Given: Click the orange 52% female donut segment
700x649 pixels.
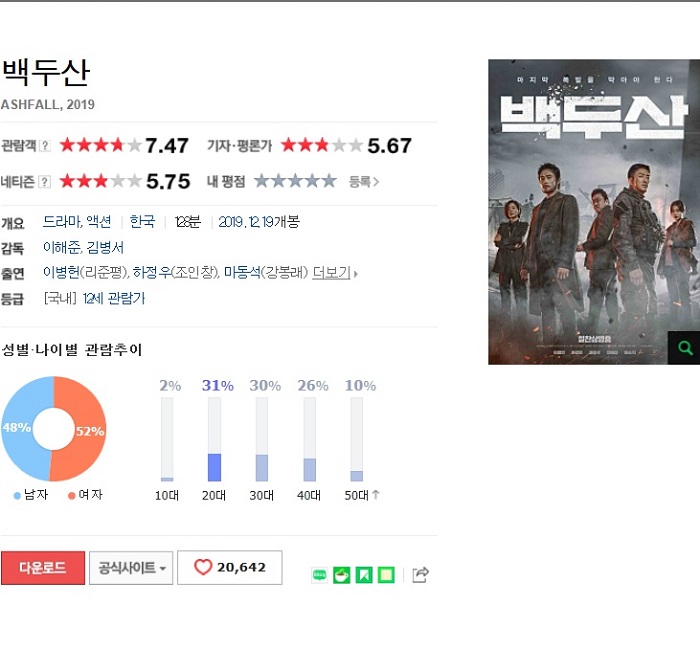Looking at the screenshot, I should click(x=89, y=431).
